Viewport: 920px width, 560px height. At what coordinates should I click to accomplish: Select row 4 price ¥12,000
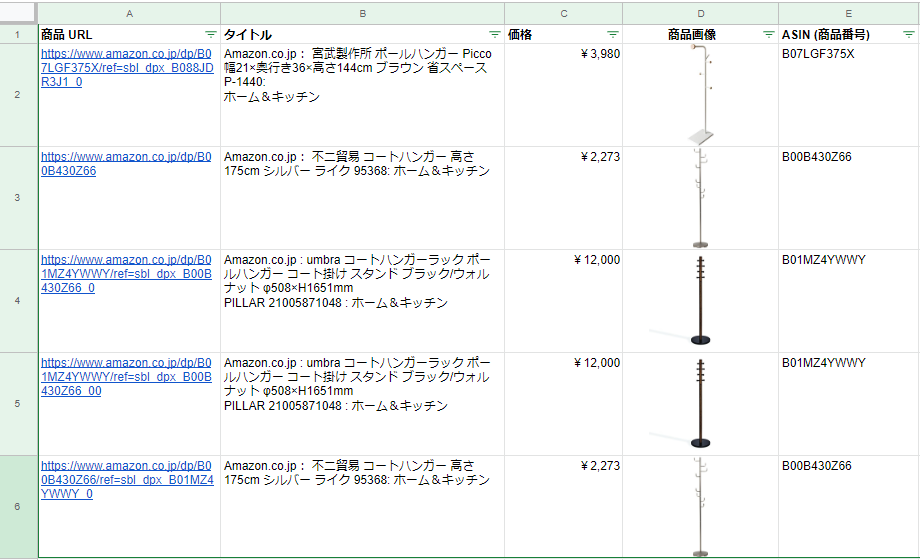coord(563,301)
